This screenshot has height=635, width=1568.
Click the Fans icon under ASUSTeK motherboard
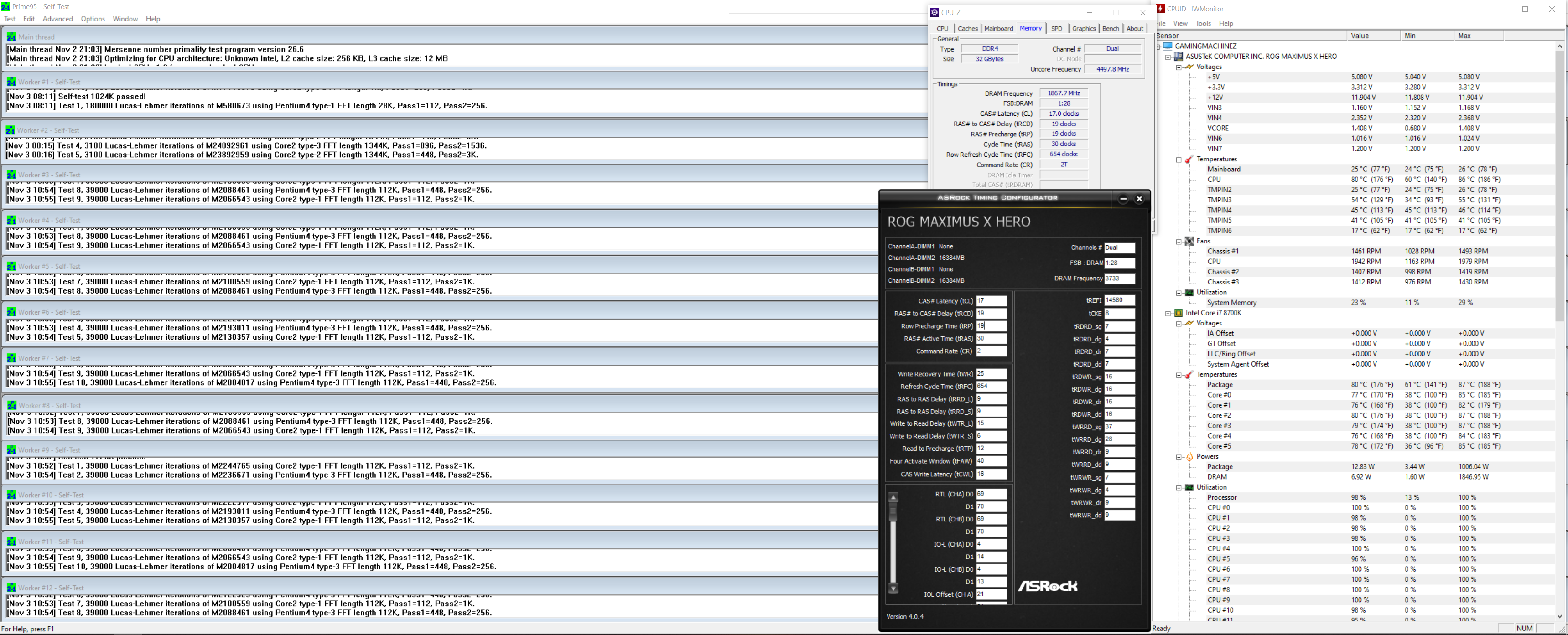click(1189, 241)
